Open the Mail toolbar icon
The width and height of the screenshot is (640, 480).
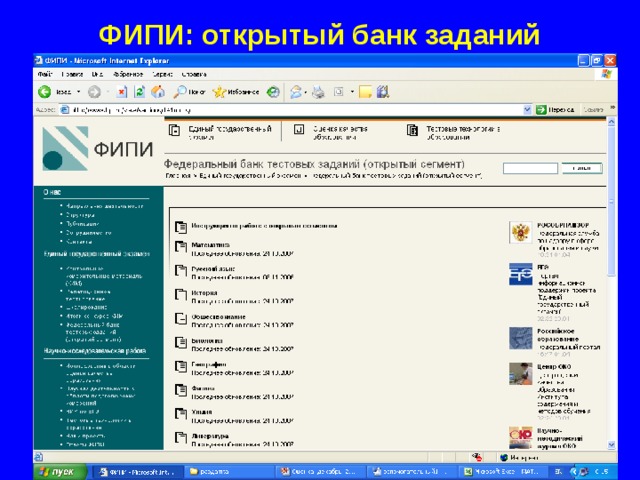296,92
